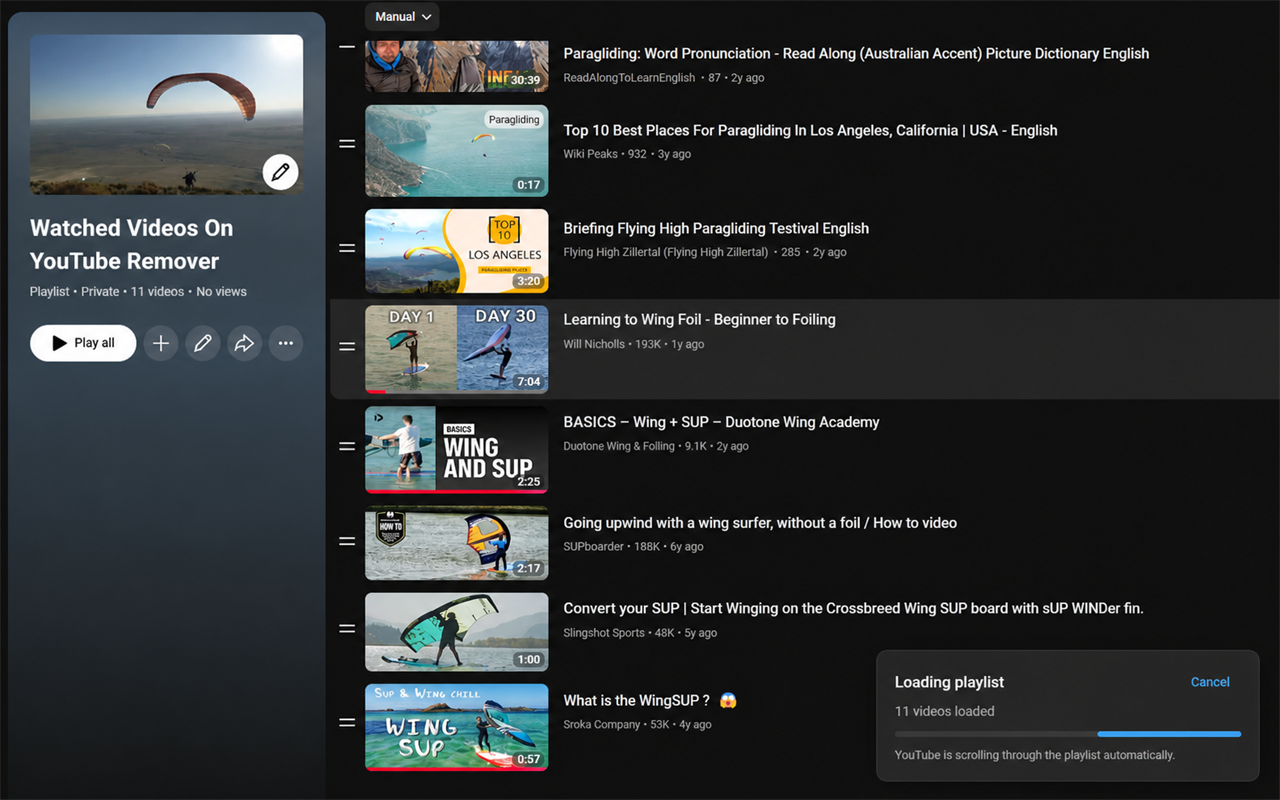Play the Convert your SUP thumbnail
Viewport: 1280px width, 800px height.
(457, 632)
